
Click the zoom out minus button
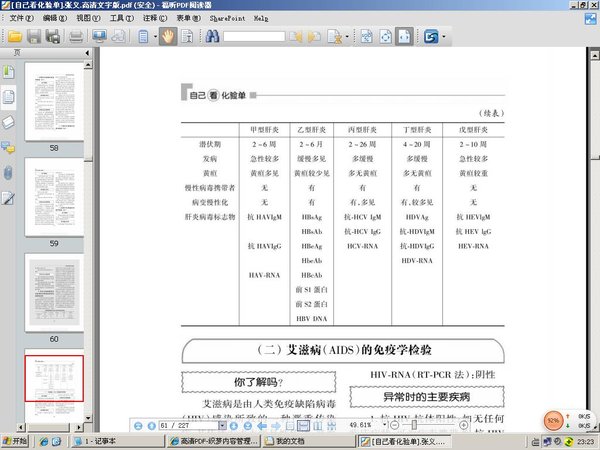point(395,425)
